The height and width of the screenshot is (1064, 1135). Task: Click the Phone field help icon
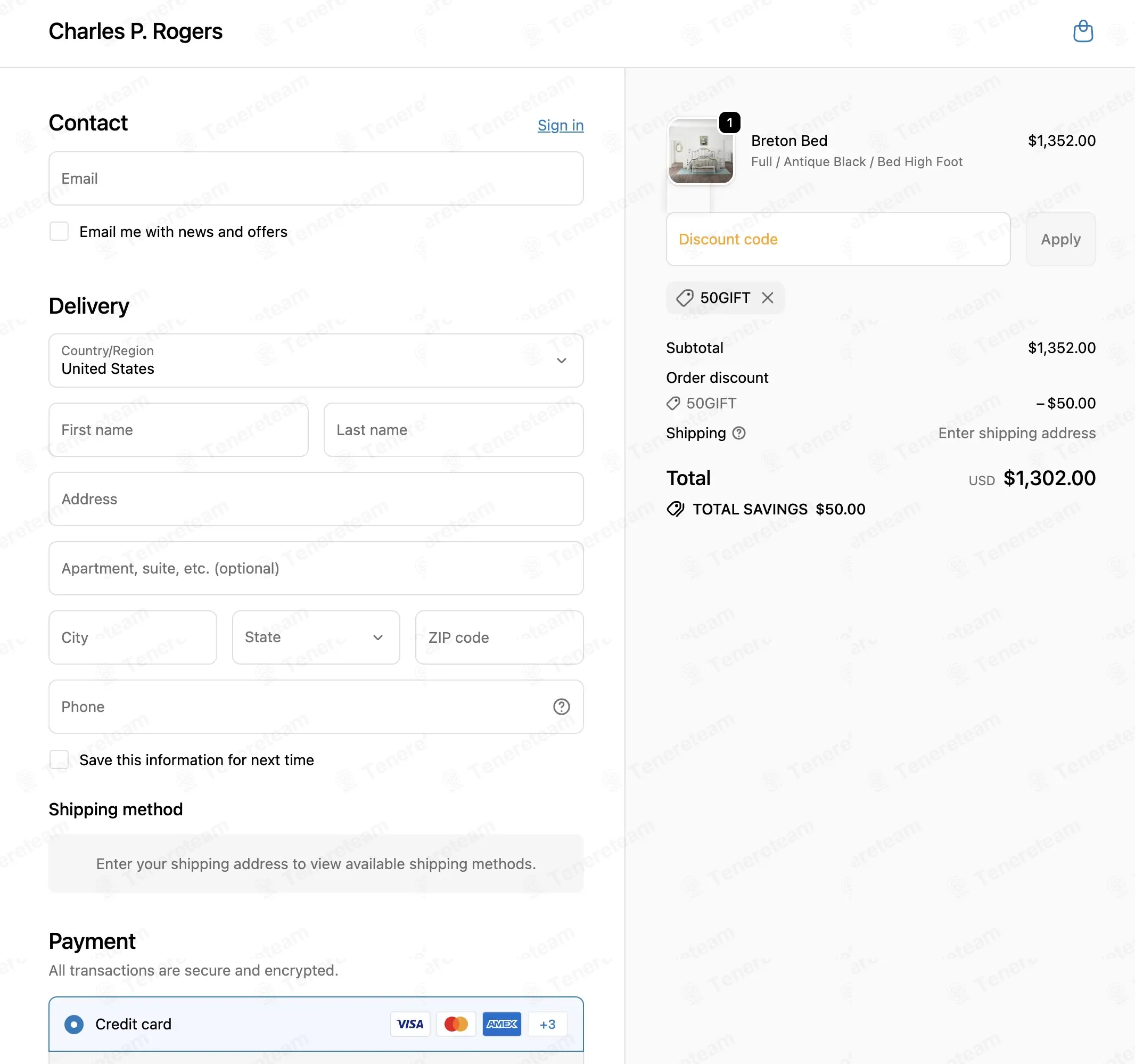(561, 707)
